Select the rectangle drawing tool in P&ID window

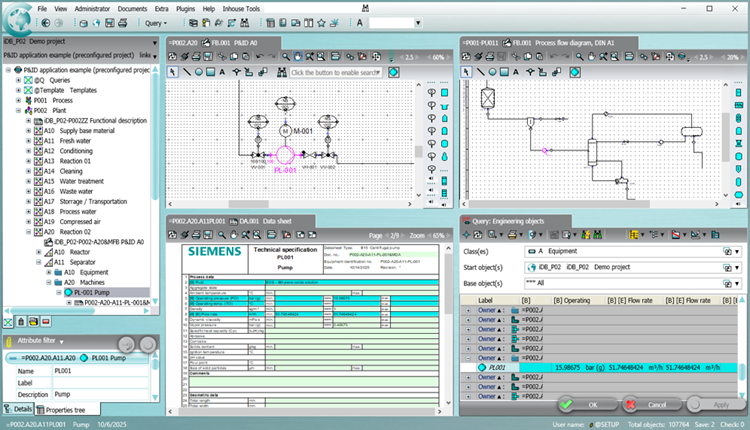(210, 72)
